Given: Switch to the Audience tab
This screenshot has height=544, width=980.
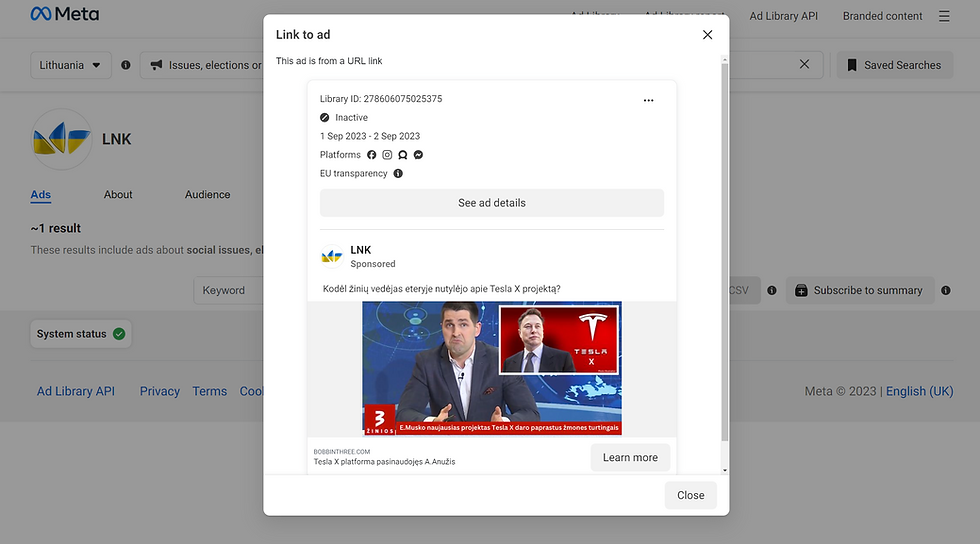Looking at the screenshot, I should tap(208, 194).
